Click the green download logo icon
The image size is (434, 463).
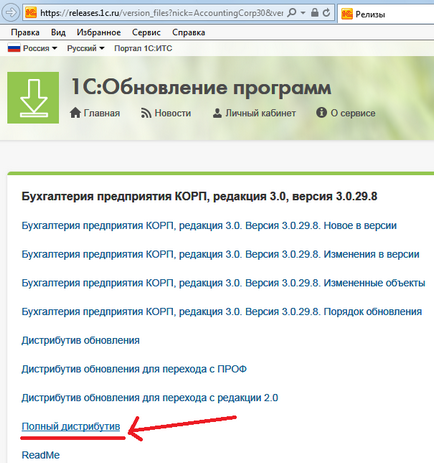click(33, 98)
